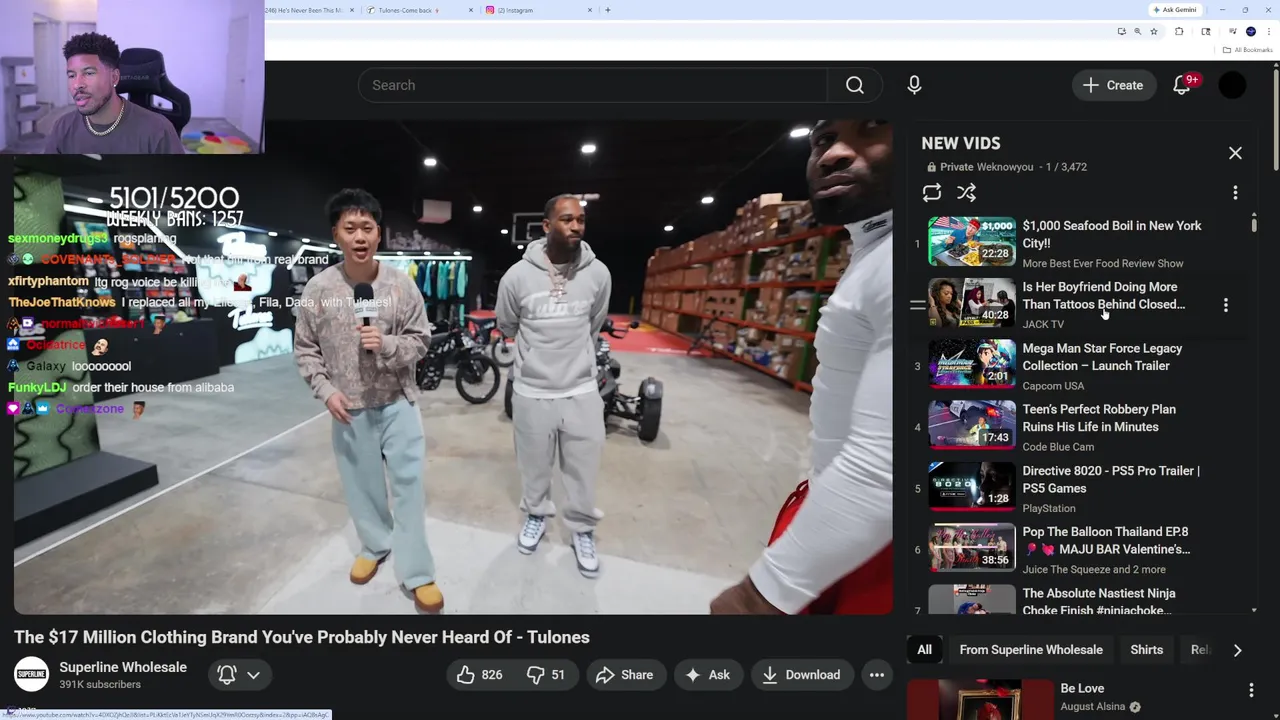This screenshot has width=1280, height=720.
Task: Download the video
Action: 802,675
